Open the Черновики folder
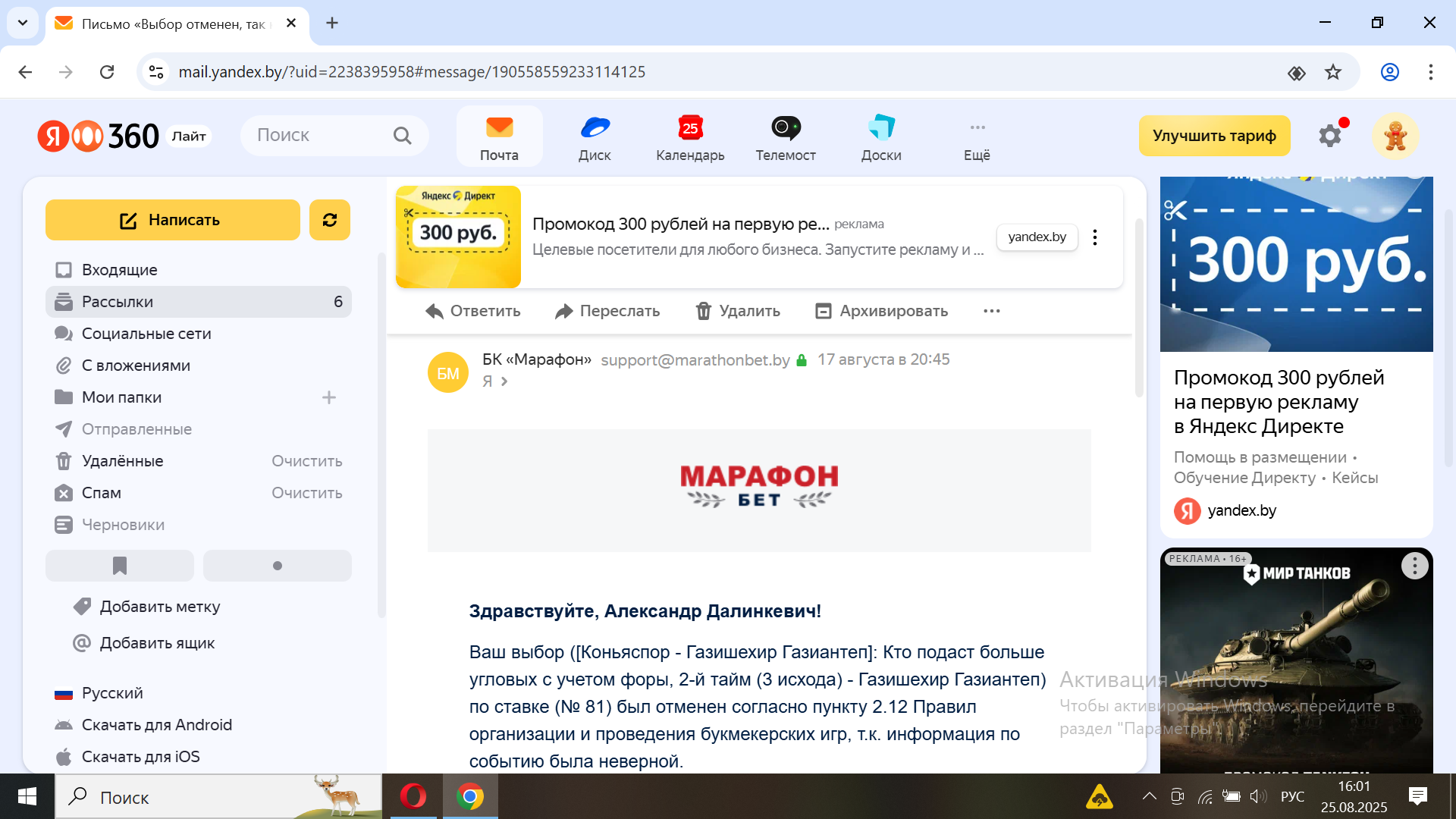This screenshot has width=1456, height=819. pos(199,525)
